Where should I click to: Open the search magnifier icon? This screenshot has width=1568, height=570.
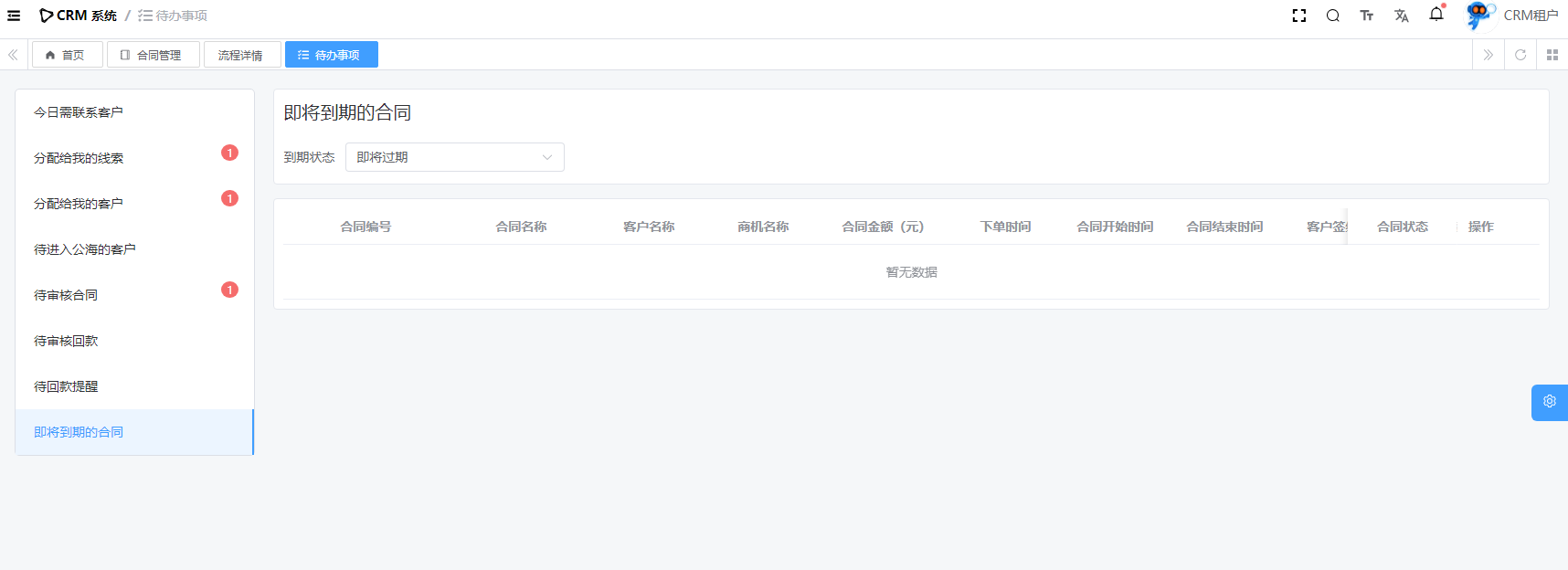coord(1332,16)
